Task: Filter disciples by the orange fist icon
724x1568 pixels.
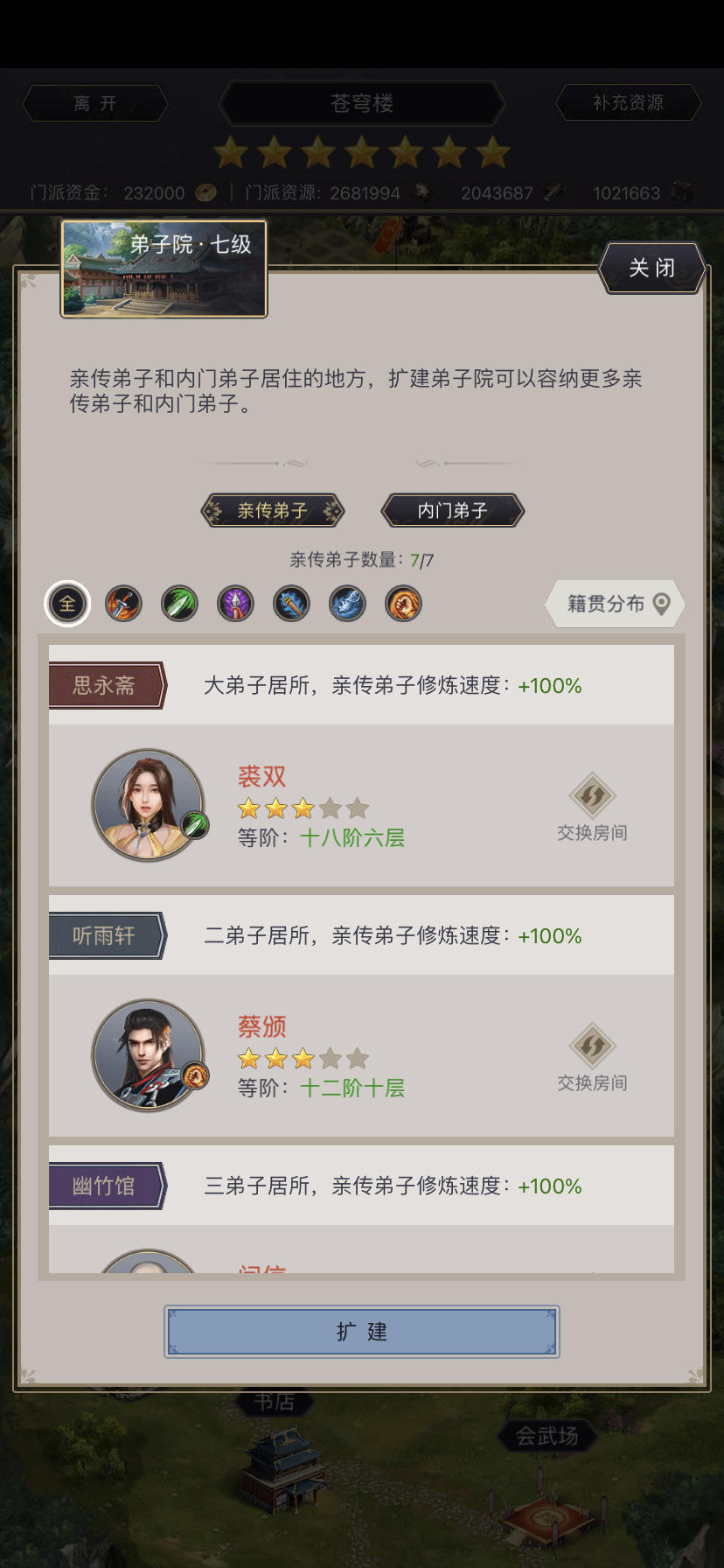Action: pos(403,604)
